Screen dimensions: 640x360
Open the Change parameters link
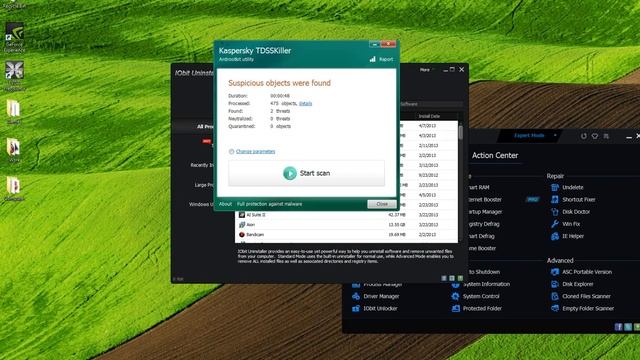(256, 151)
